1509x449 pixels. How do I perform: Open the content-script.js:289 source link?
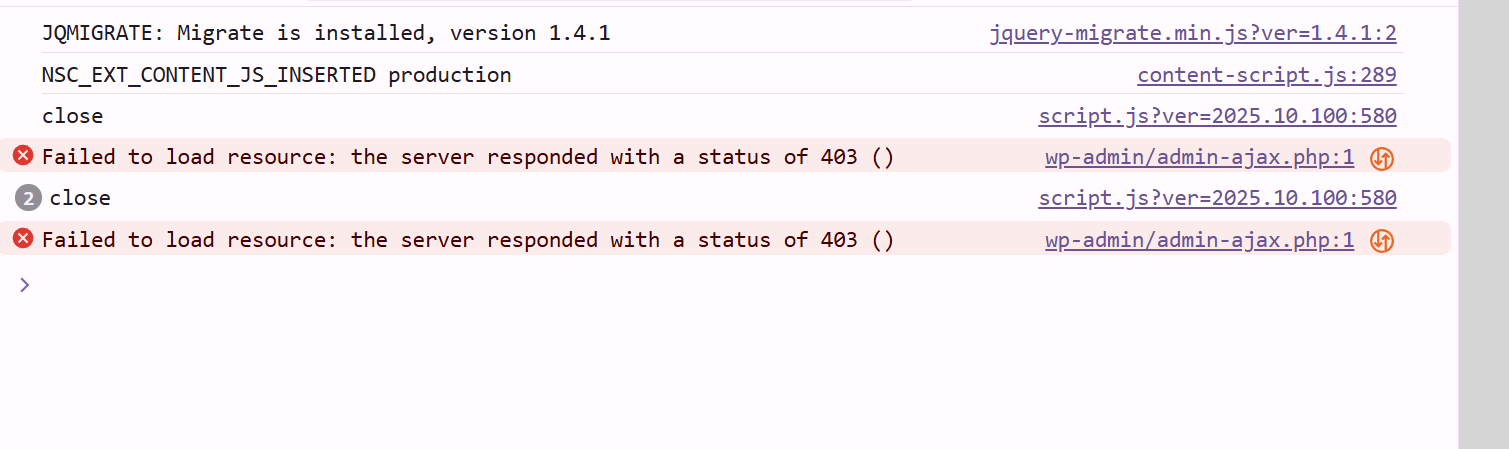click(x=1266, y=75)
